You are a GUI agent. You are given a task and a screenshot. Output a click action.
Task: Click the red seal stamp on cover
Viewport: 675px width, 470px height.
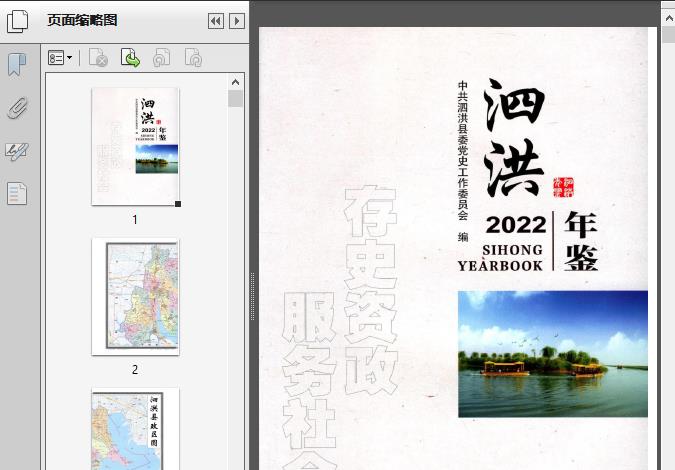tap(564, 187)
